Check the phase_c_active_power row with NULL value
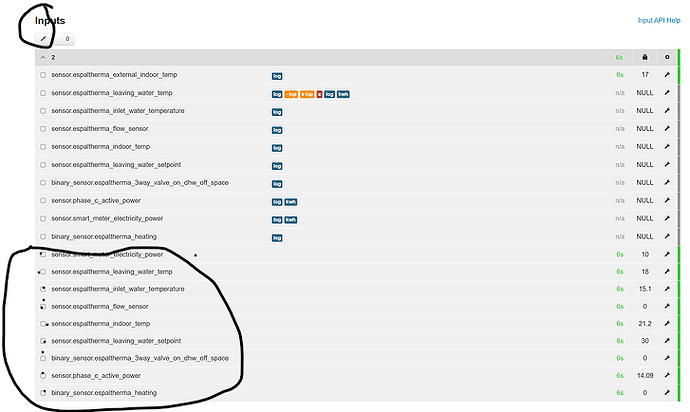 42,201
